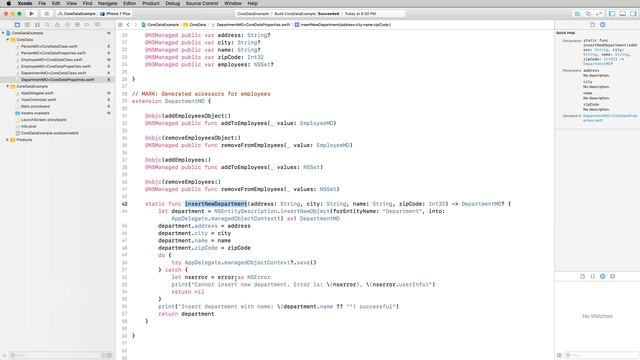Screen dimensions: 640x360
Task: Open CoreData jump bar folder segment
Action: click(195, 25)
